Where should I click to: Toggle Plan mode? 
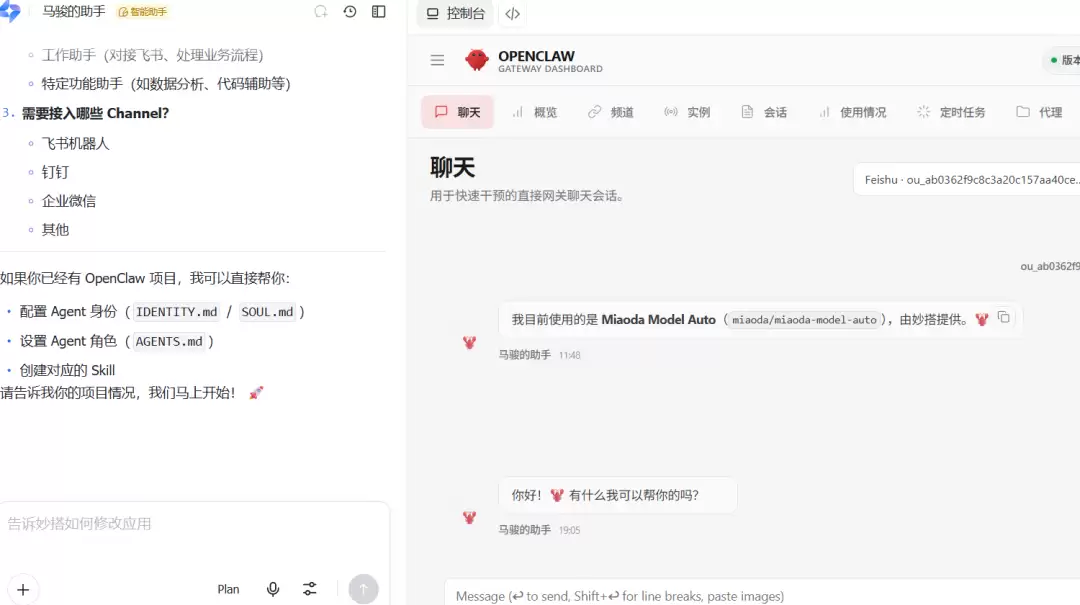click(x=228, y=589)
